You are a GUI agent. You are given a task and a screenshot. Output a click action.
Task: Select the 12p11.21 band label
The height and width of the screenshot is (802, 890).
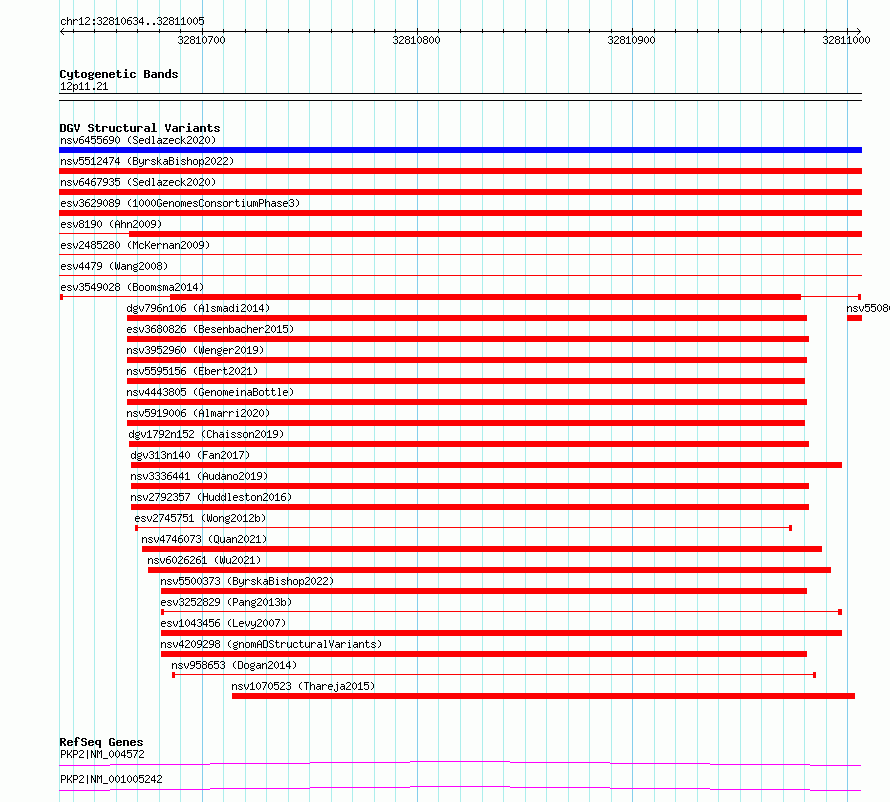click(84, 86)
